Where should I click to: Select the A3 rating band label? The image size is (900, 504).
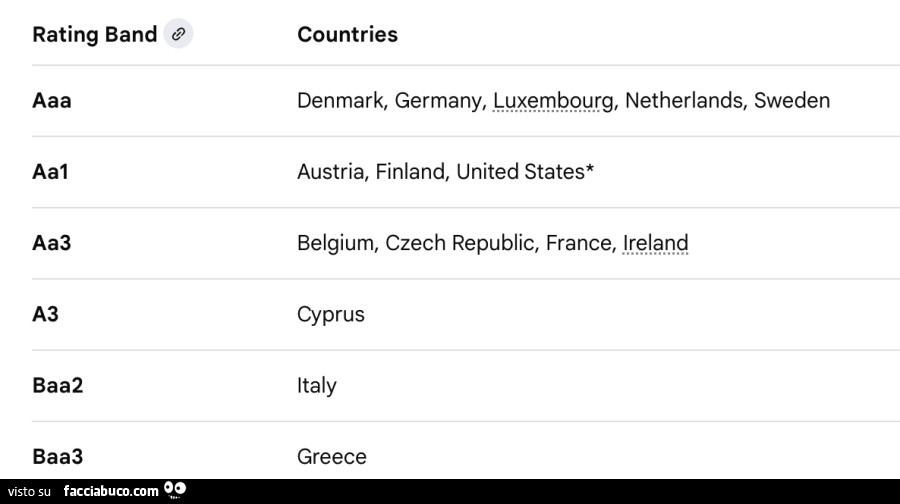(46, 314)
